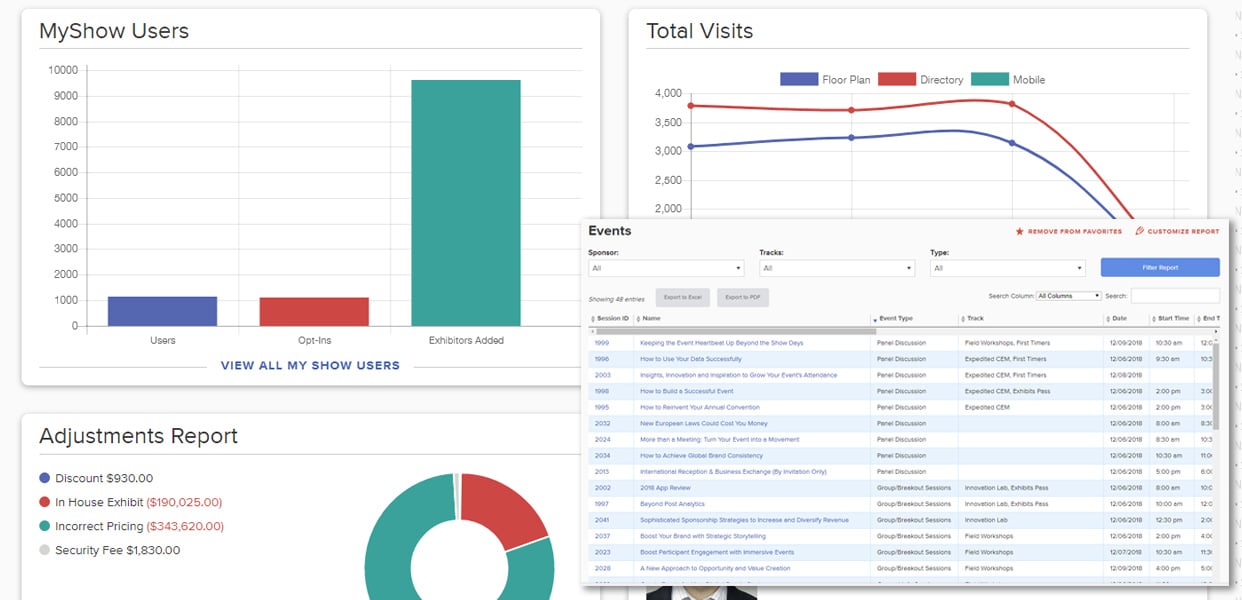The width and height of the screenshot is (1242, 600).
Task: Expand the Search Column selector
Action: [1069, 296]
